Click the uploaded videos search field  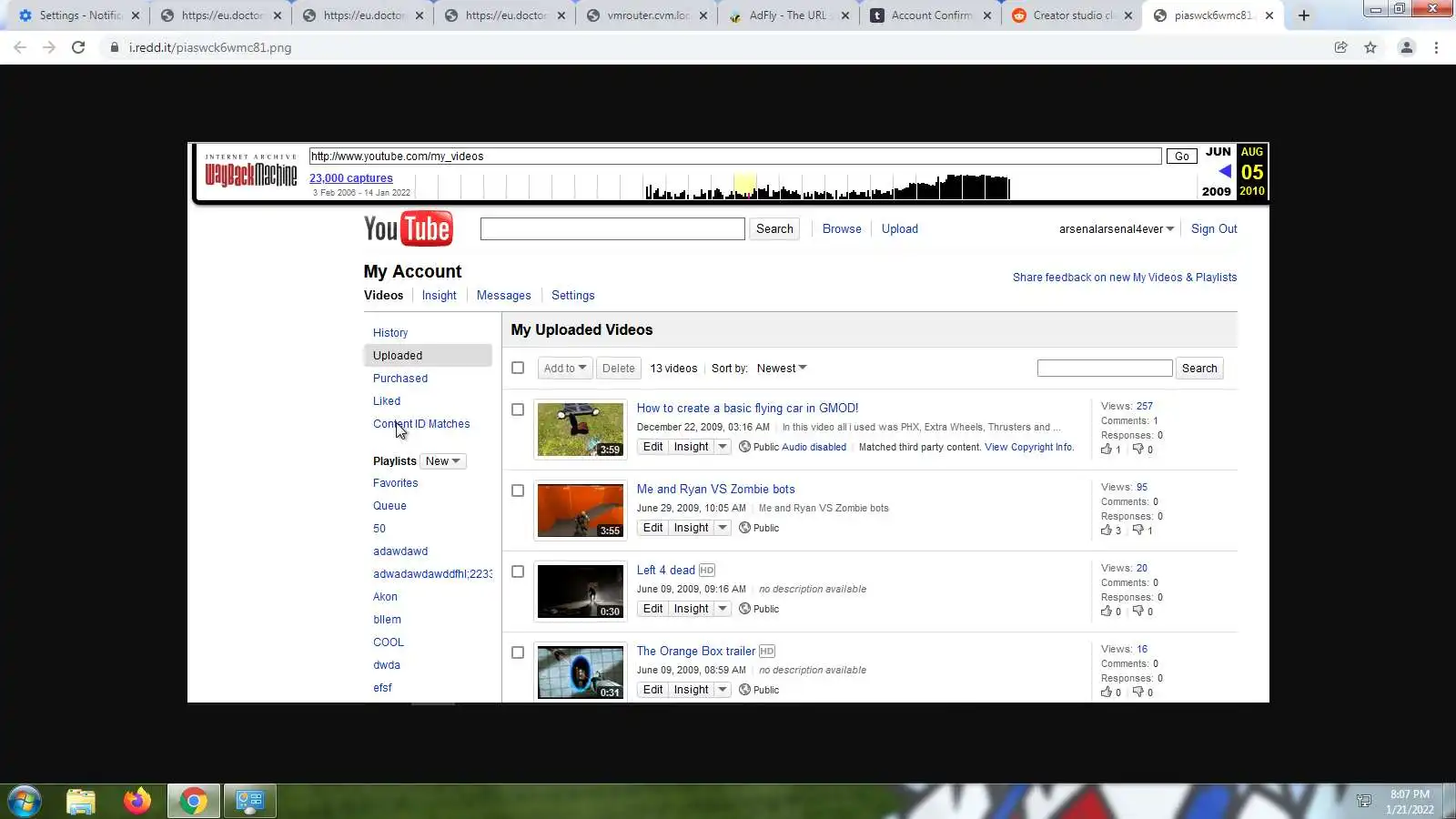tap(1105, 369)
